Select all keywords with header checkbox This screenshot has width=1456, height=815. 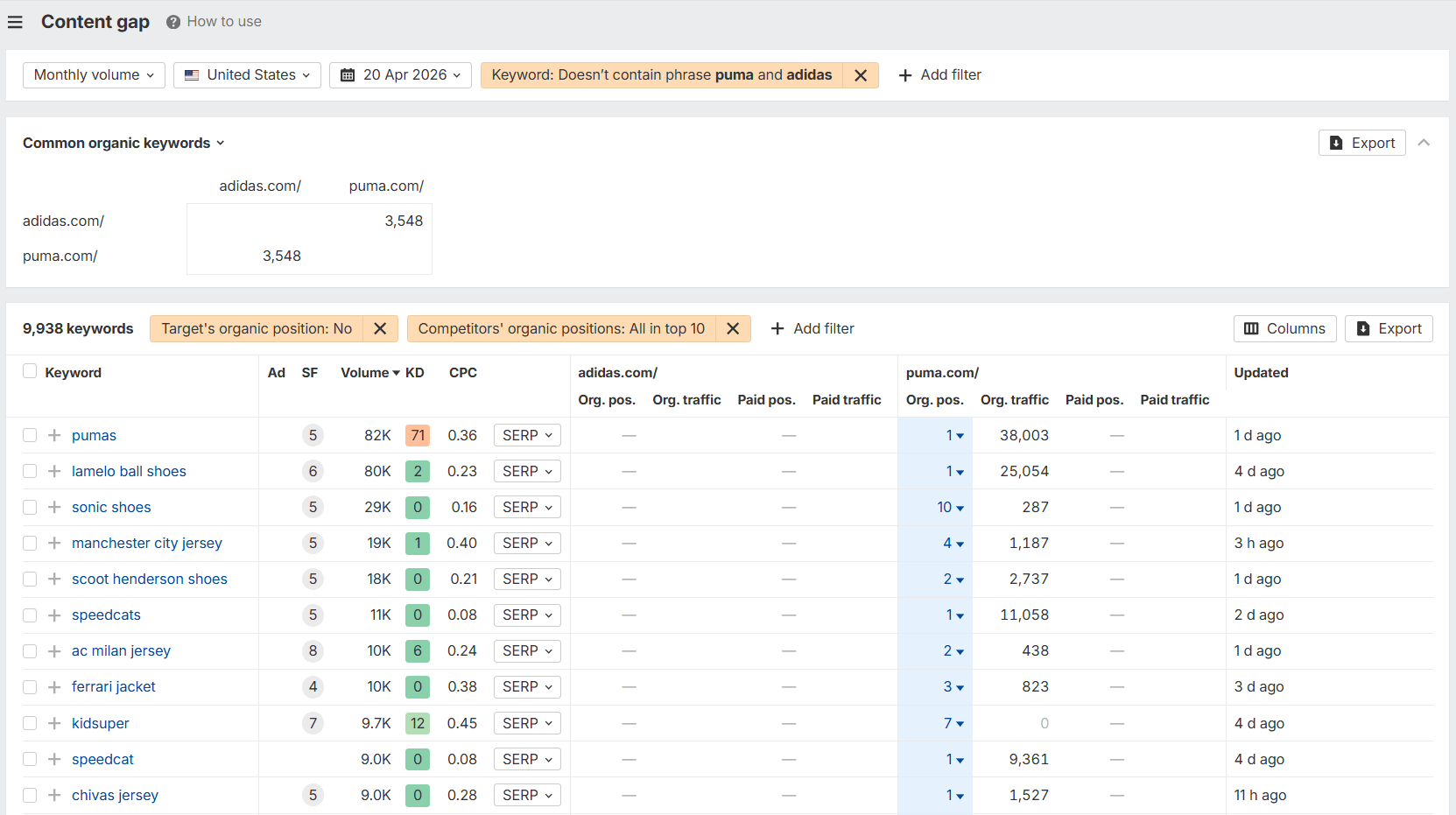(x=30, y=371)
